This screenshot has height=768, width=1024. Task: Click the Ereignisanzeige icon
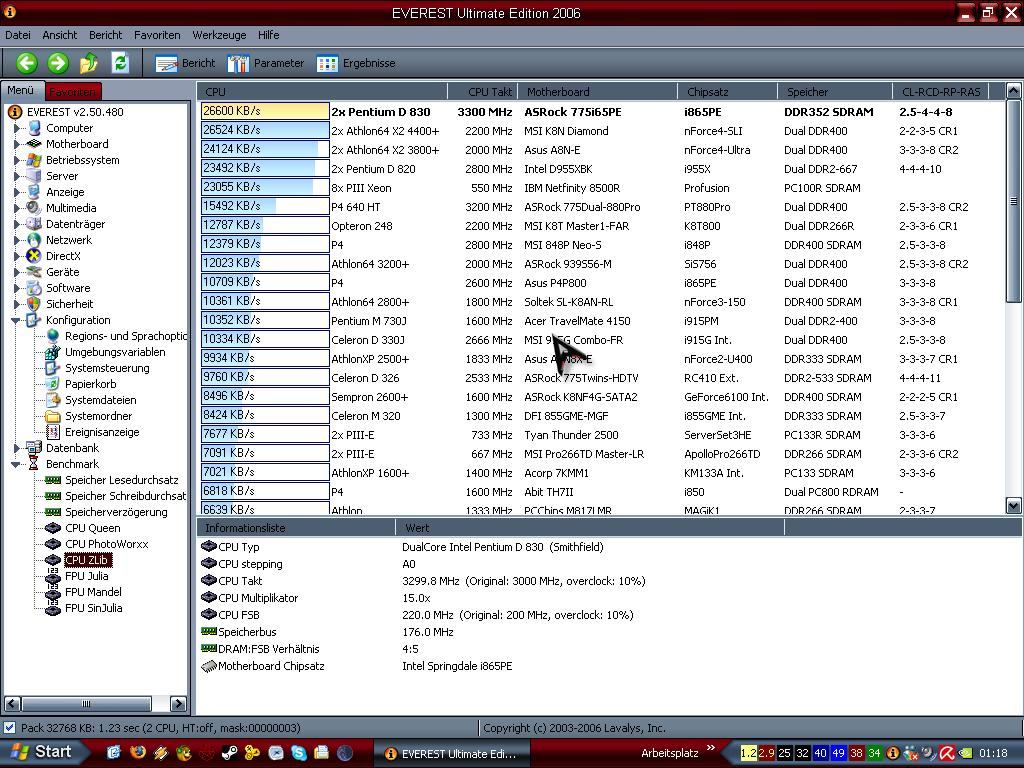(x=53, y=432)
